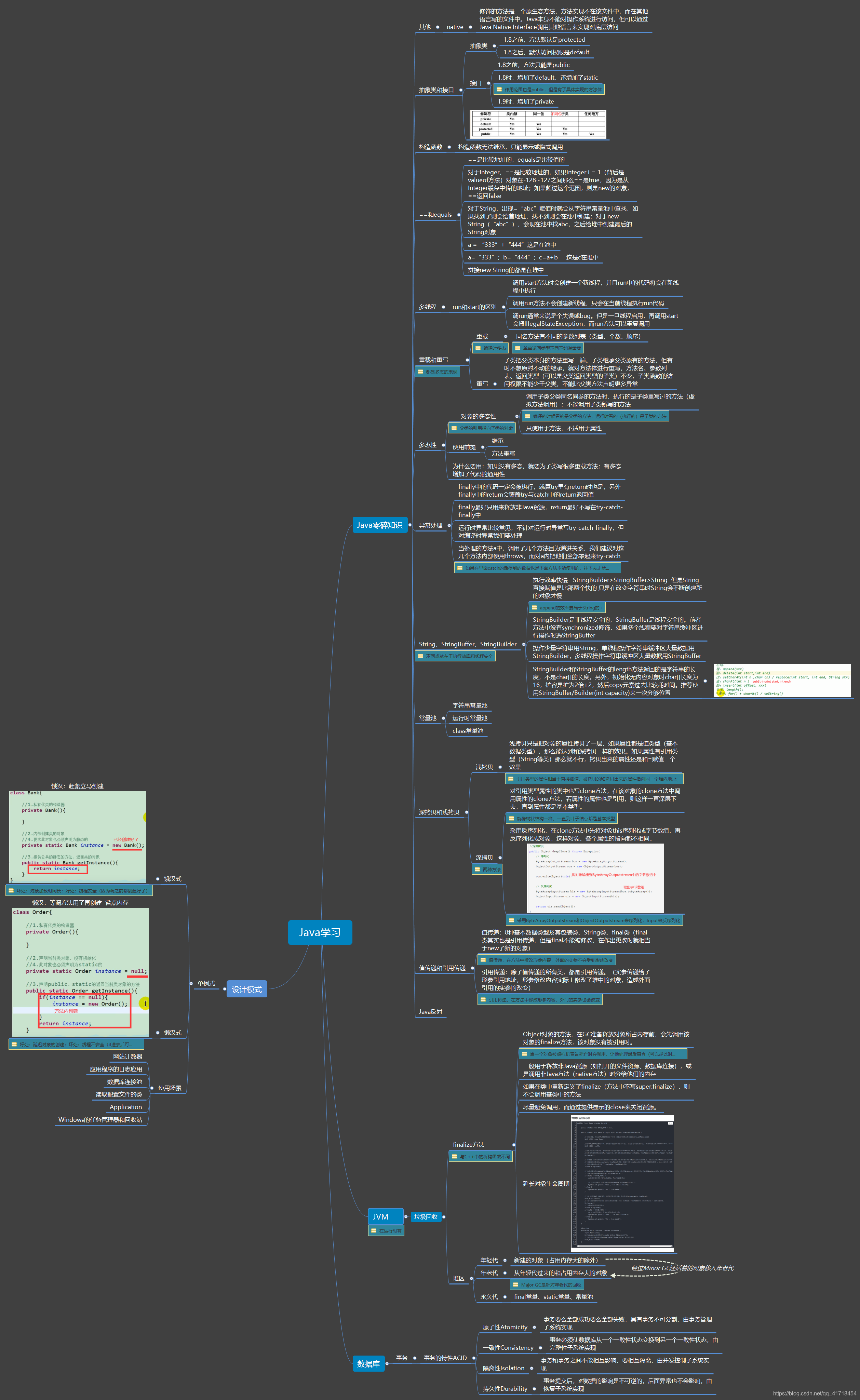Click note icon in '坏处：对象加载时间长' label

pos(11,890)
